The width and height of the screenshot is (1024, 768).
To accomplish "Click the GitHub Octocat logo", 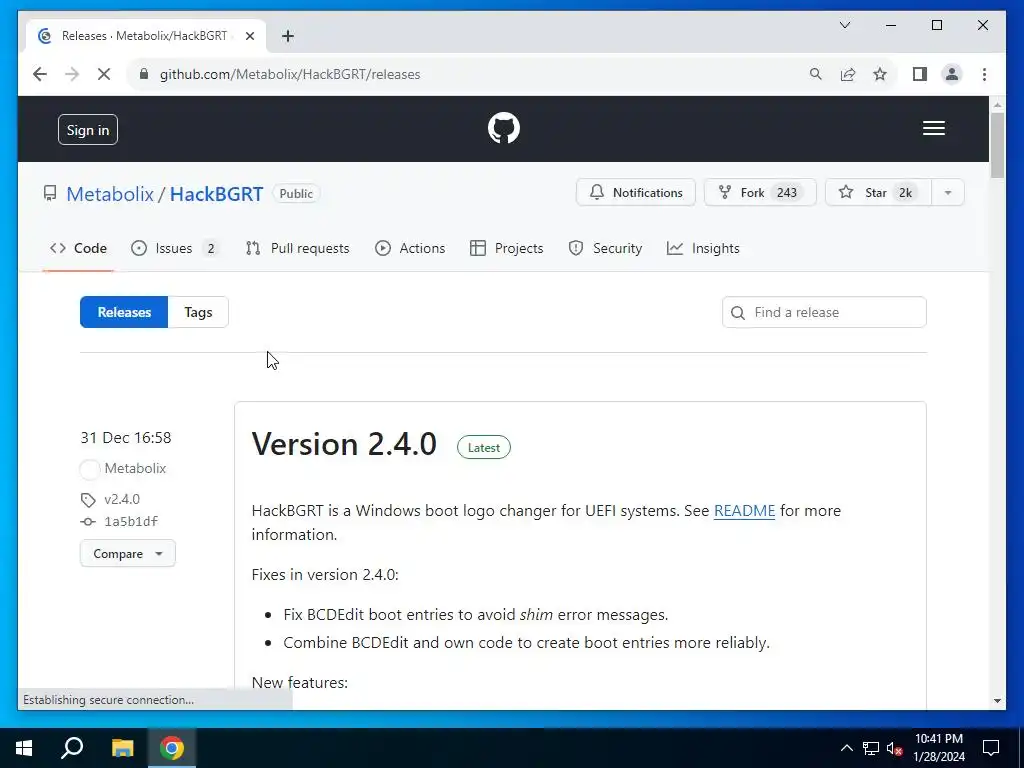I will (504, 128).
